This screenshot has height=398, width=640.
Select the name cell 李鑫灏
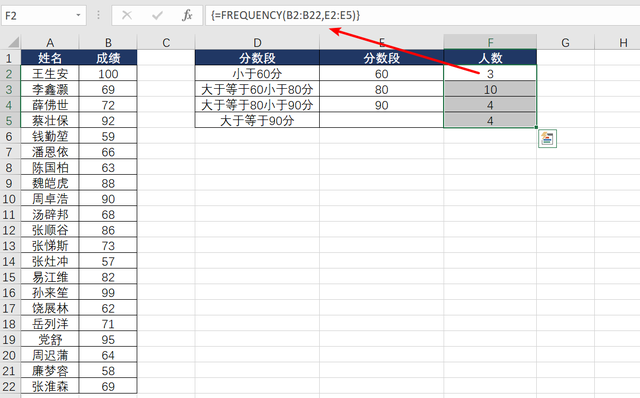pos(50,89)
